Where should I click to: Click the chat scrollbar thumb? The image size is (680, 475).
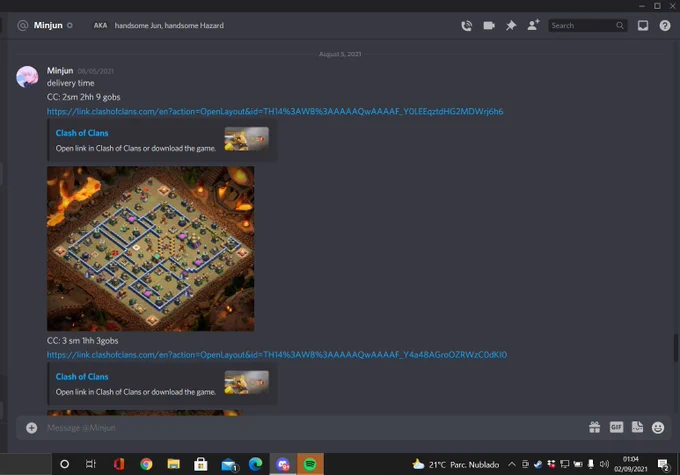(676, 348)
